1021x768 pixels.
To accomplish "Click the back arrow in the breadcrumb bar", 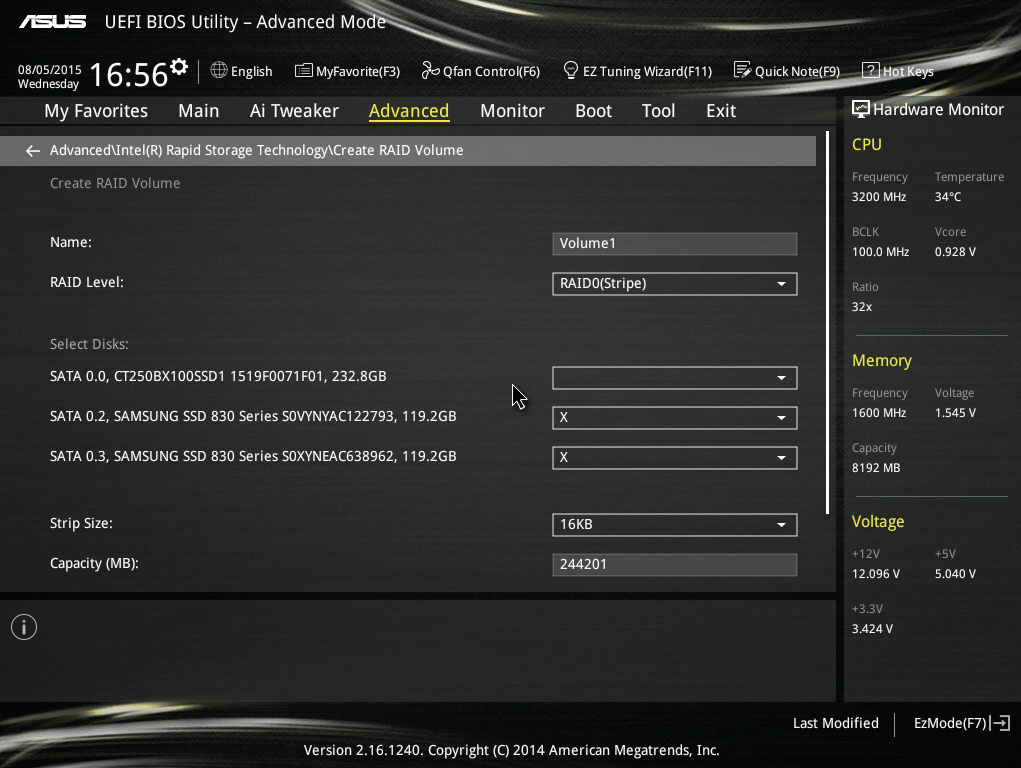I will click(33, 151).
